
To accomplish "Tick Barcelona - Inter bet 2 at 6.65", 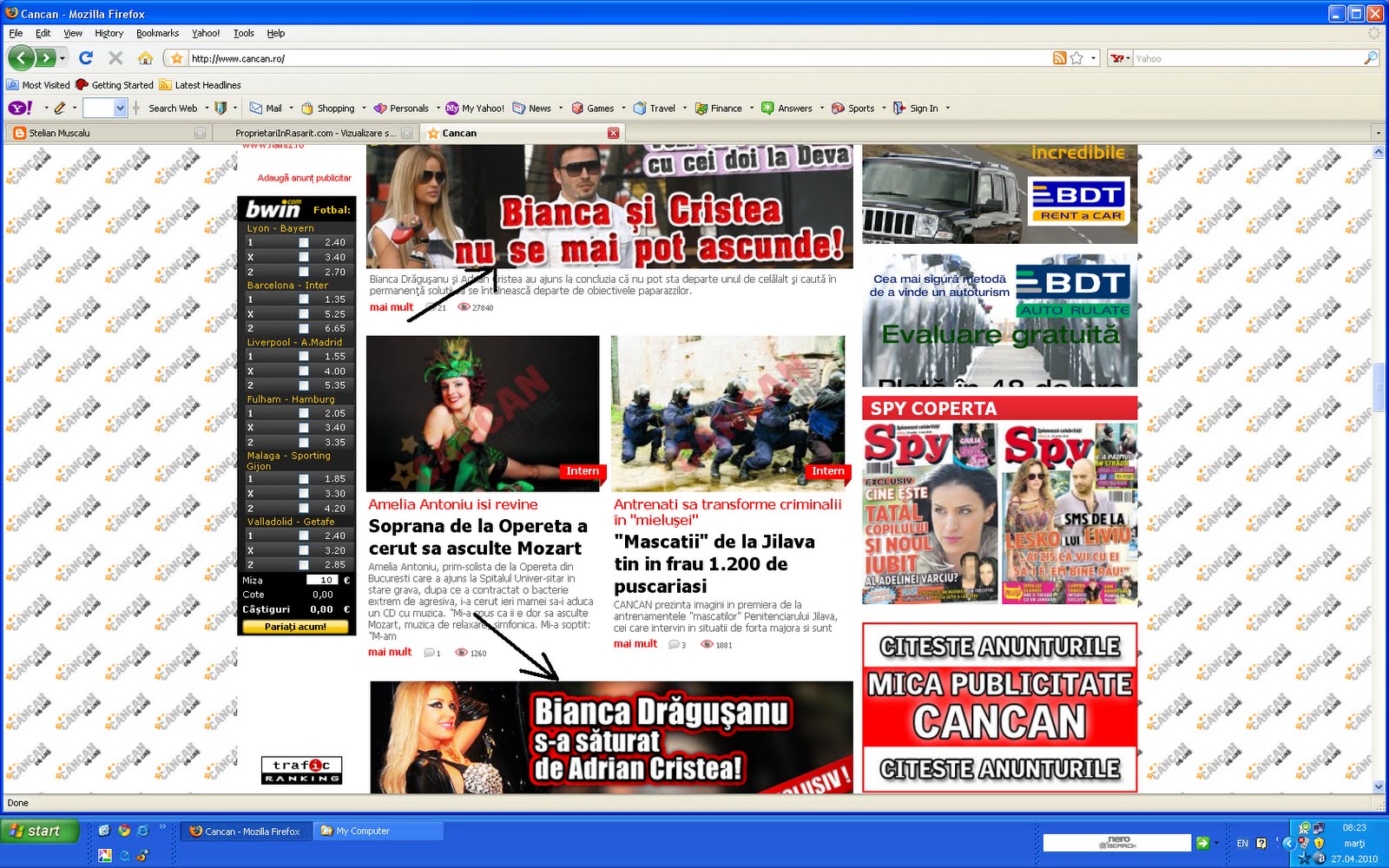I will point(304,329).
